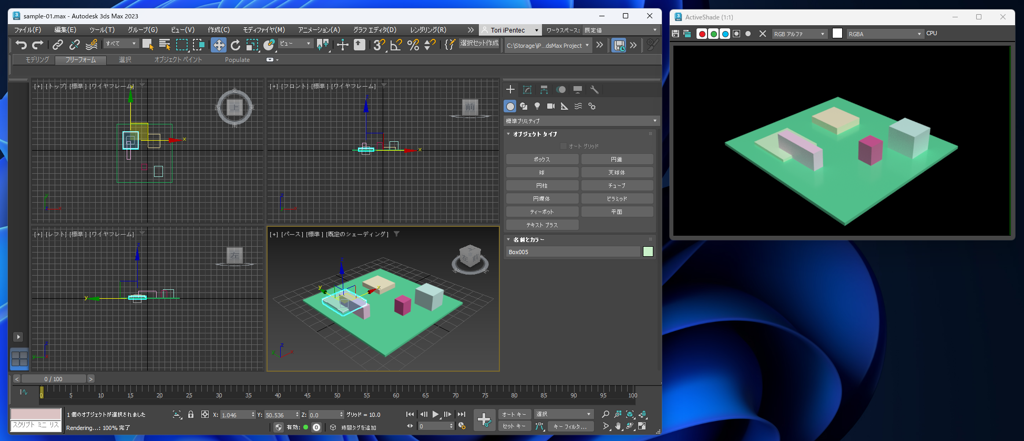Click the Redo arrow in main toolbar
This screenshot has height=441, width=1024.
37,44
